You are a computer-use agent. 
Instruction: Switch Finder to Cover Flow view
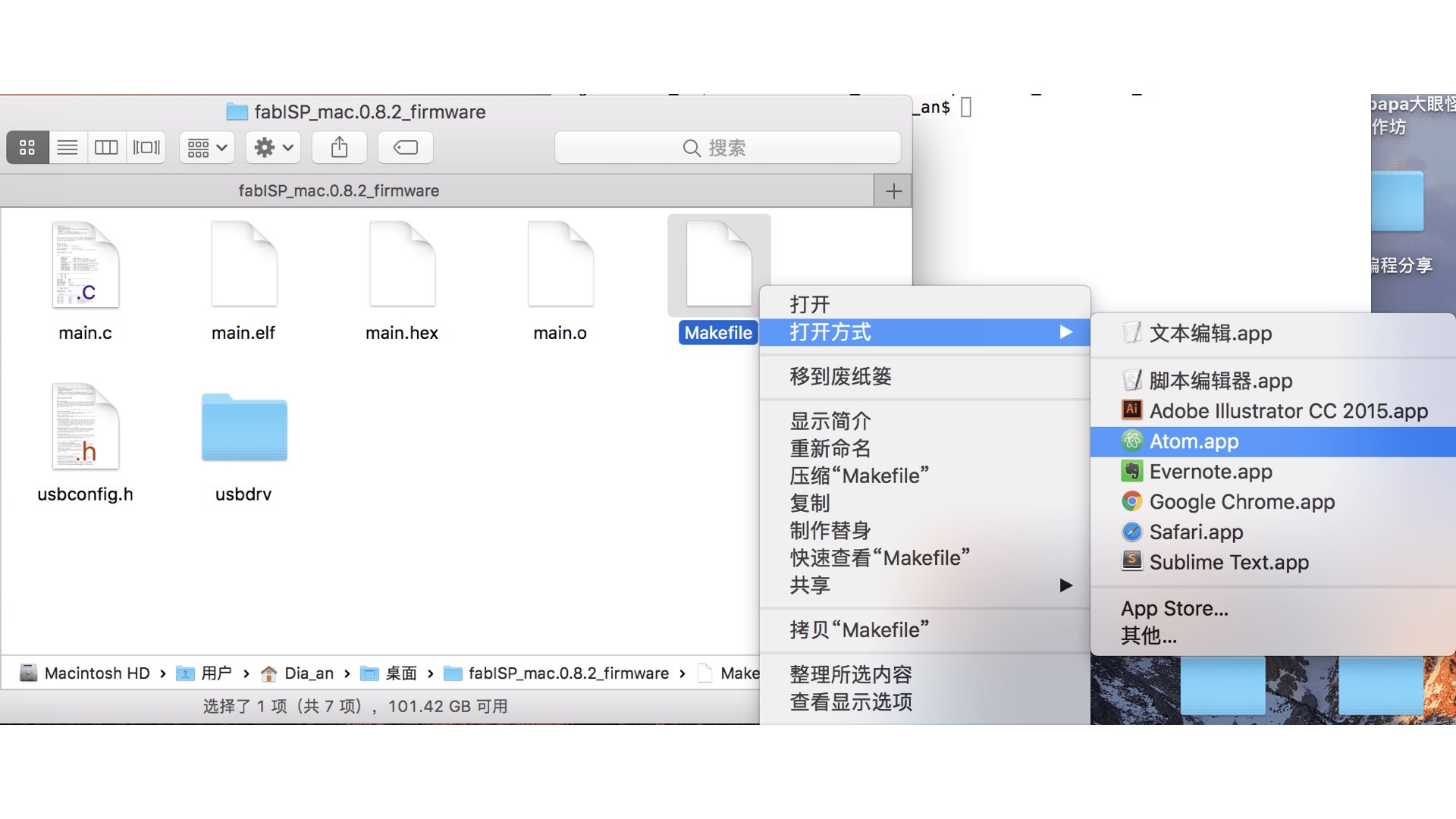click(x=146, y=147)
